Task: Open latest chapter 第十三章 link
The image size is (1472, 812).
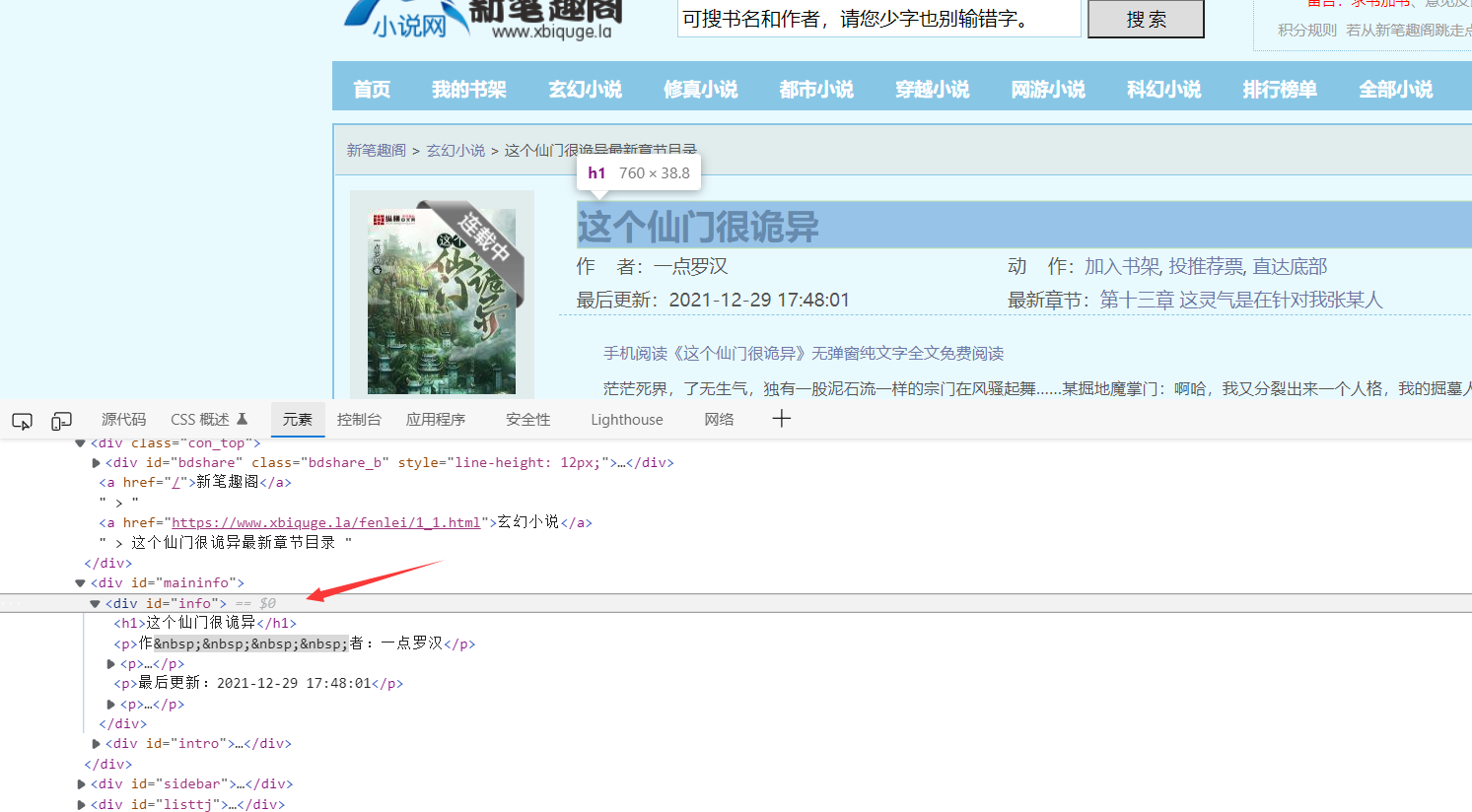Action: click(1241, 300)
